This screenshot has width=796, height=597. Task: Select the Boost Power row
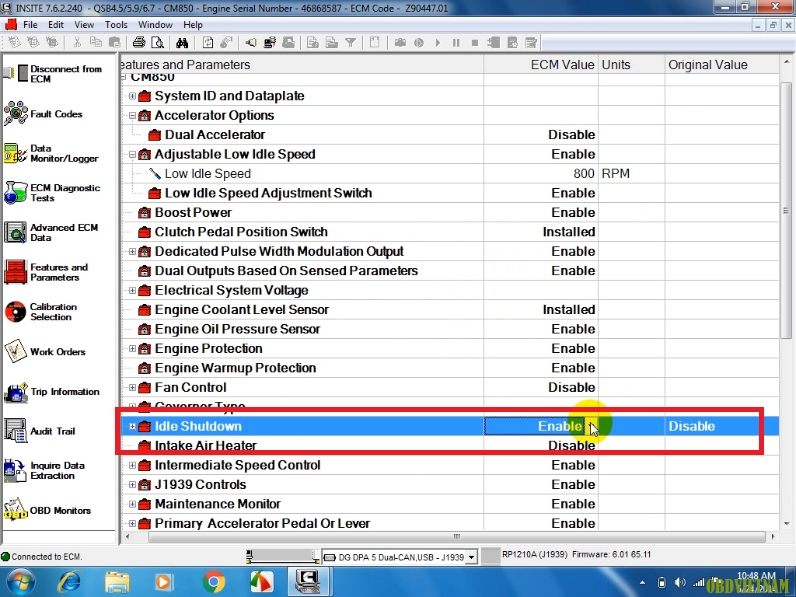pos(450,212)
